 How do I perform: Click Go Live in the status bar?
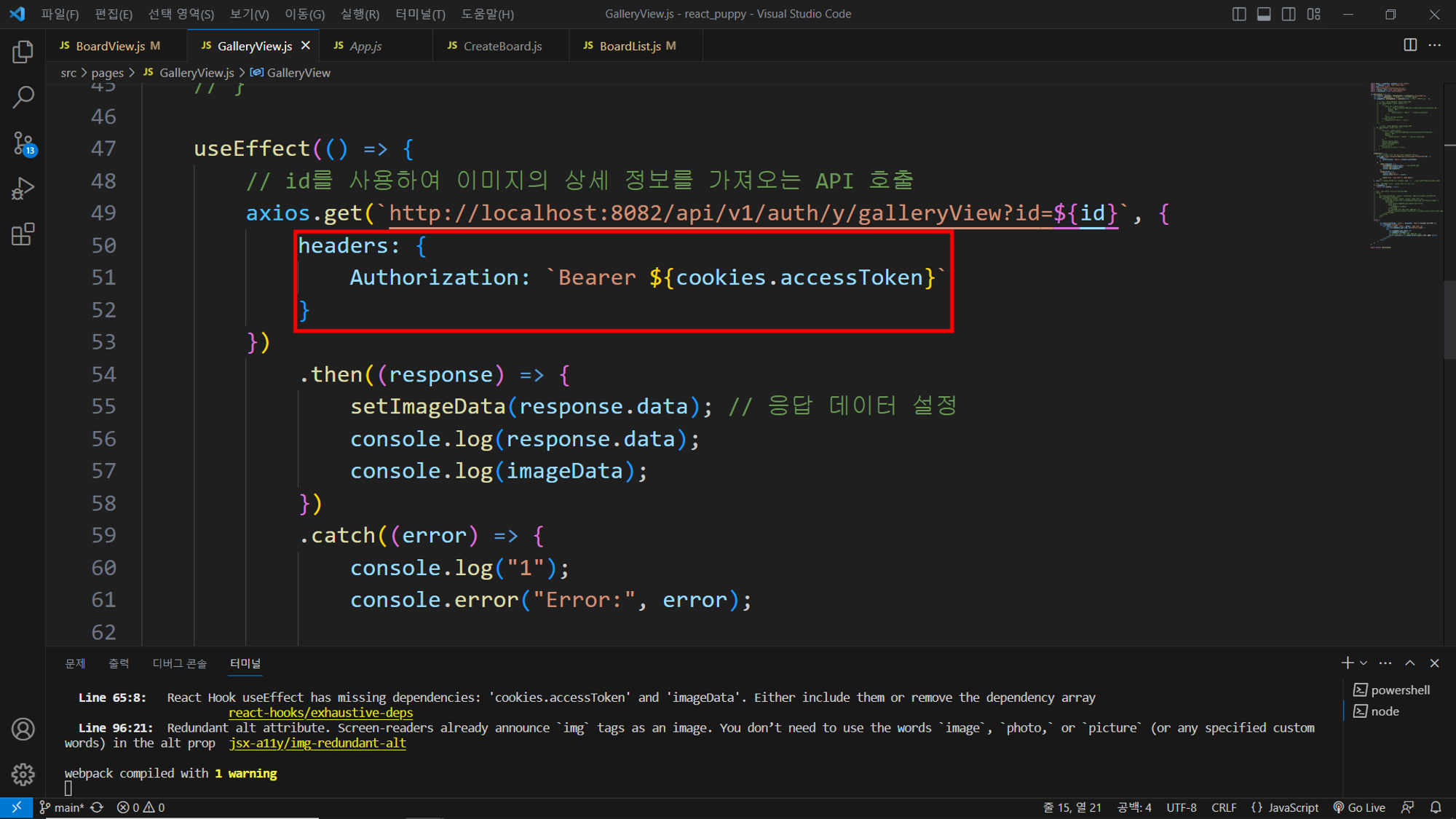(1359, 807)
